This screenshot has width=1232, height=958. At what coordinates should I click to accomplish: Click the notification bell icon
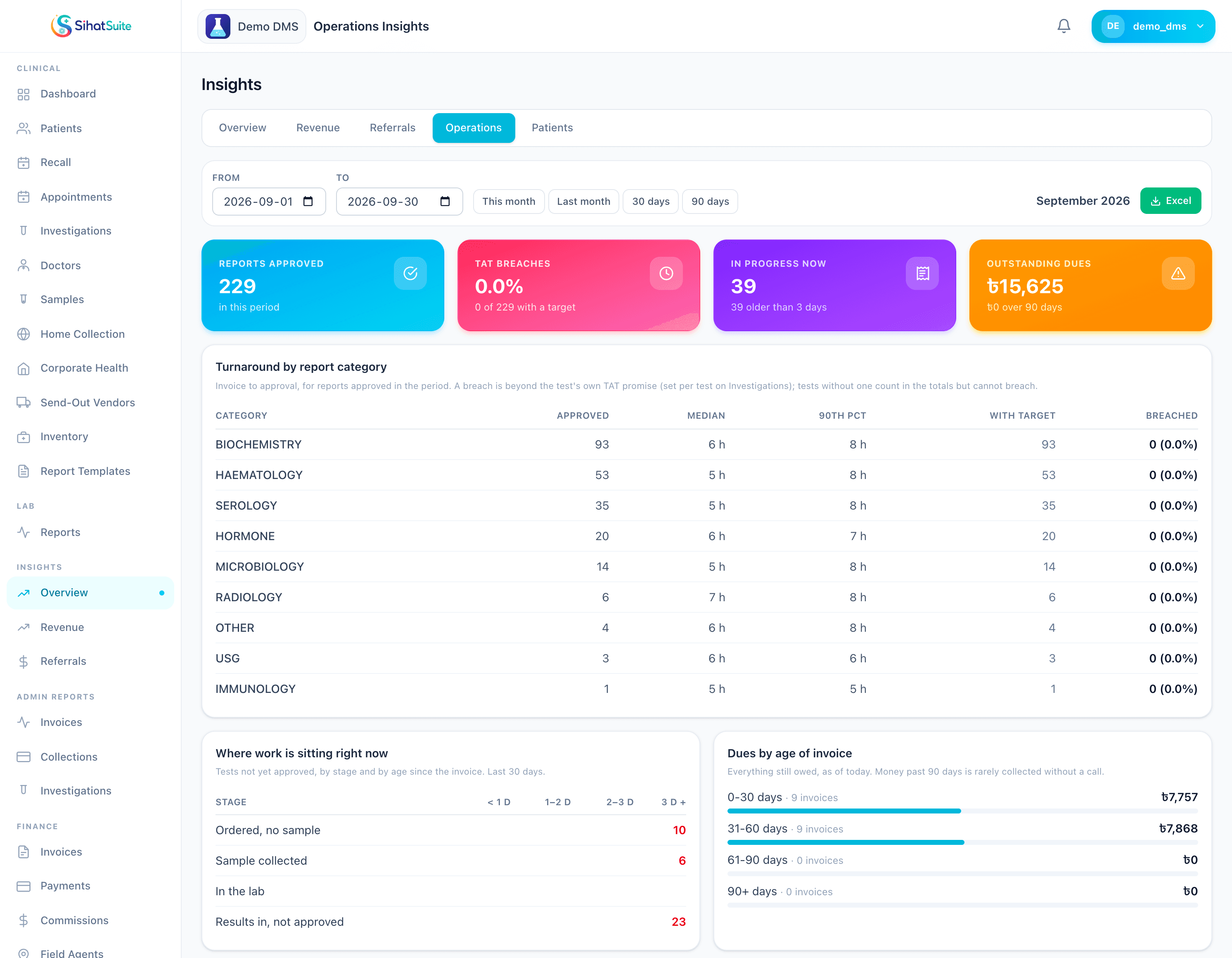[1063, 26]
